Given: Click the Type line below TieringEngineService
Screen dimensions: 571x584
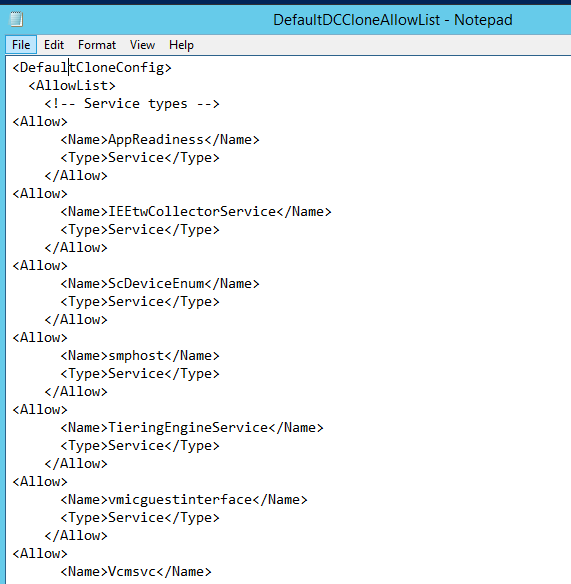Looking at the screenshot, I should 140,446.
